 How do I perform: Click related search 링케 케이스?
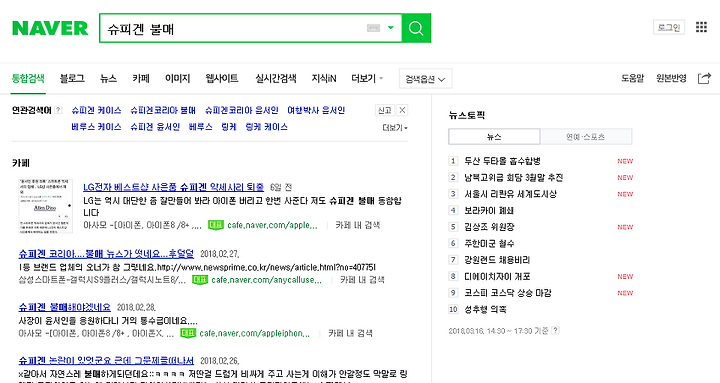point(266,127)
